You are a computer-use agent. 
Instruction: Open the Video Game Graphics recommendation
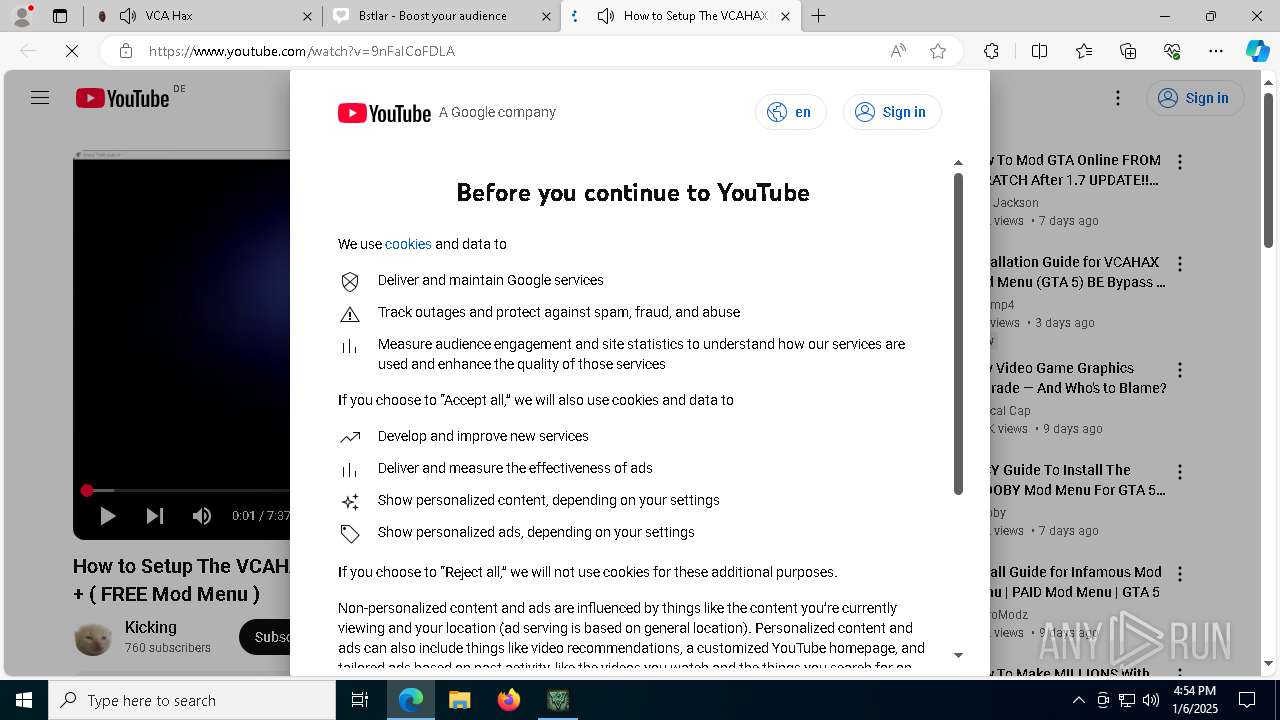pyautogui.click(x=1078, y=378)
